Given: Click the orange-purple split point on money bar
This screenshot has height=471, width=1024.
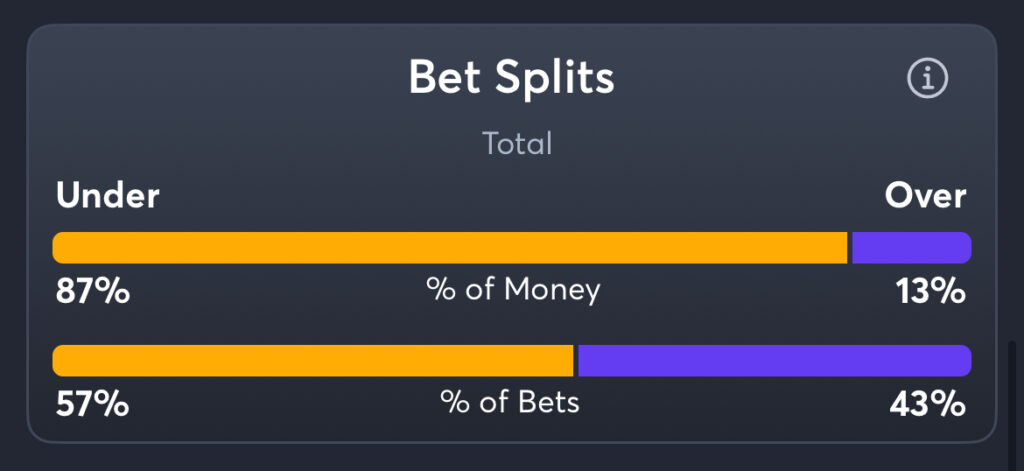Looking at the screenshot, I should coord(849,248).
